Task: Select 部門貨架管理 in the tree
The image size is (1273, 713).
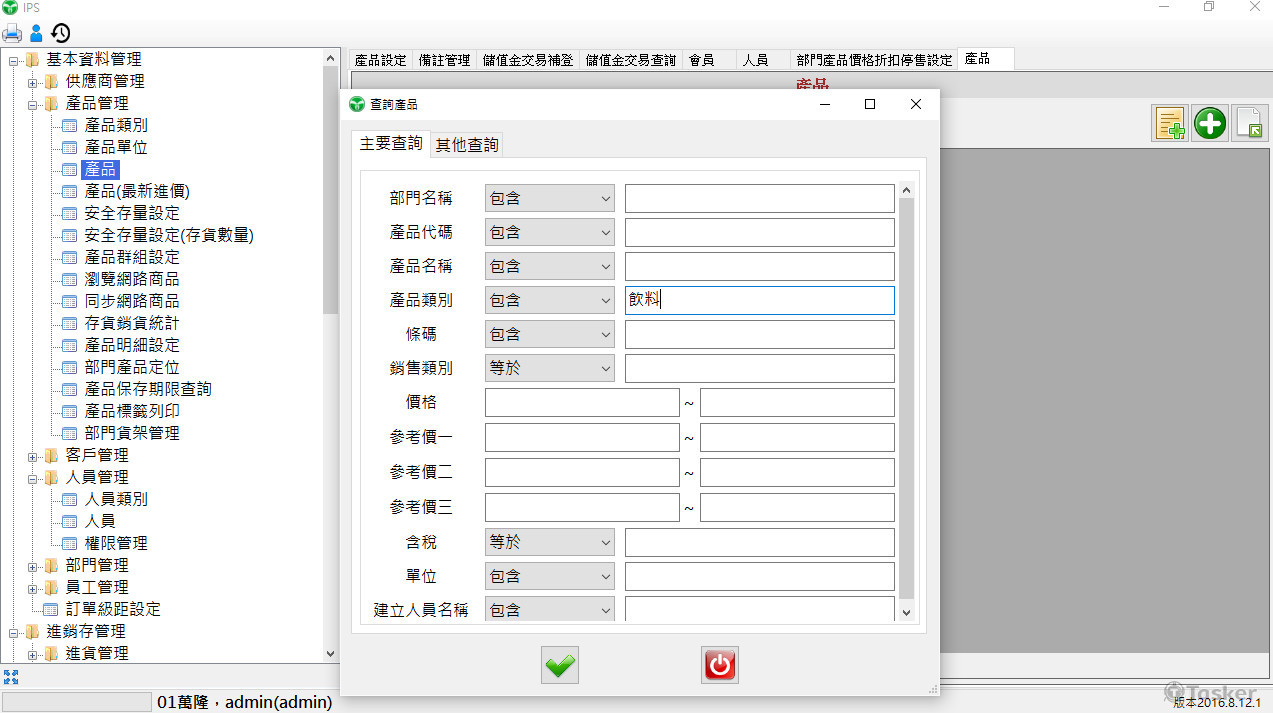Action: (x=132, y=433)
